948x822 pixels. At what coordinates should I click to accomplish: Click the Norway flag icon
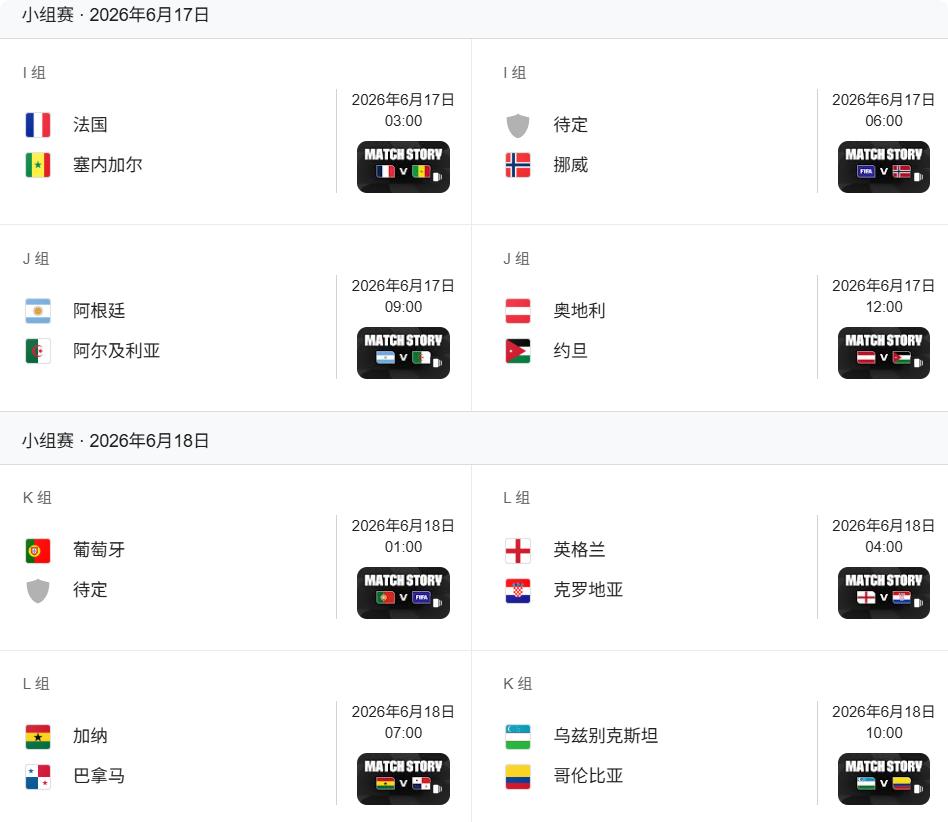(518, 165)
